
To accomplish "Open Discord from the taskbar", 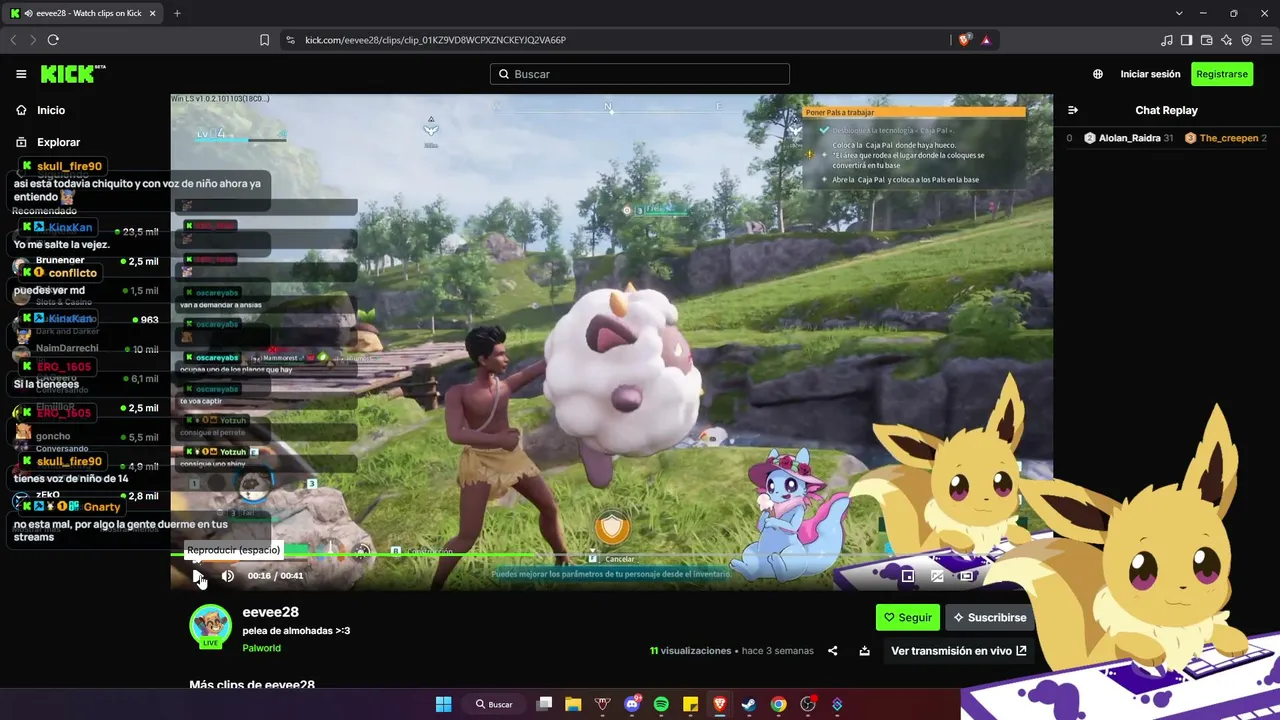I will 632,704.
